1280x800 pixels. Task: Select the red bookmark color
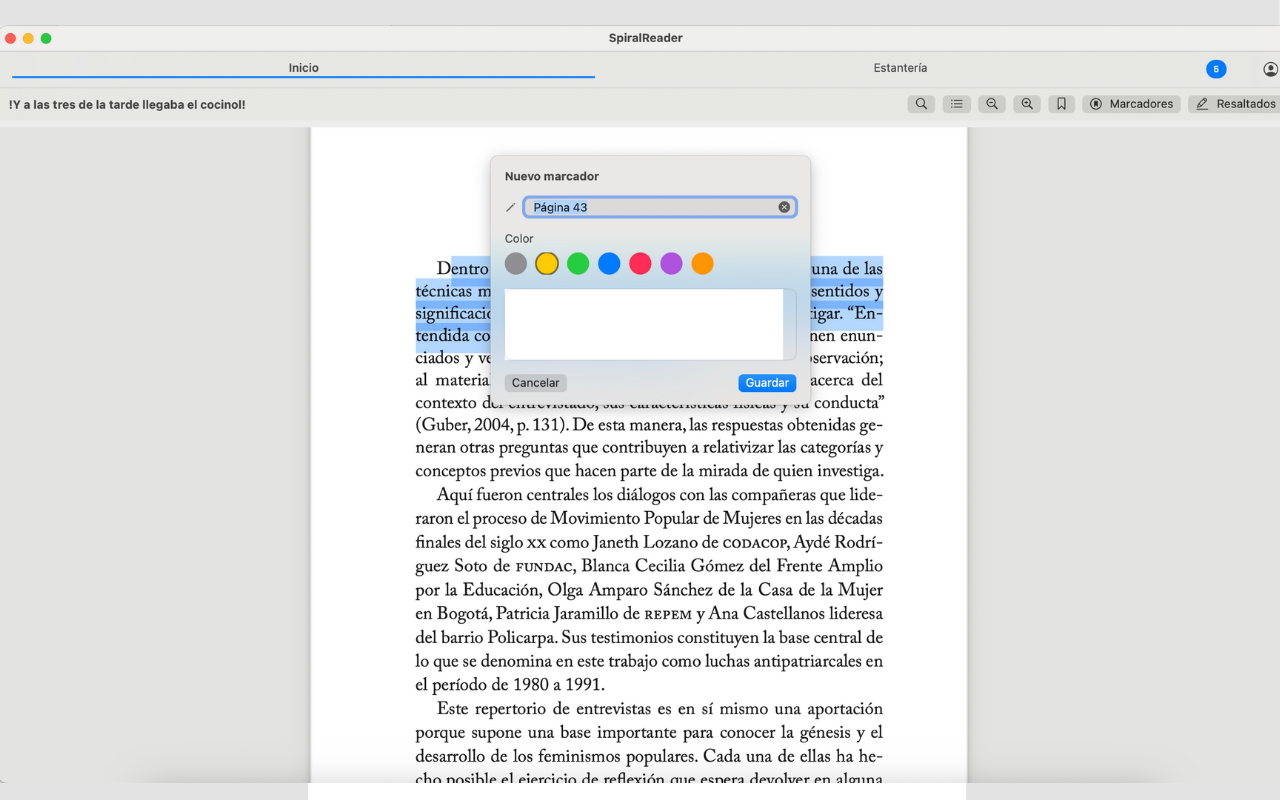click(640, 263)
